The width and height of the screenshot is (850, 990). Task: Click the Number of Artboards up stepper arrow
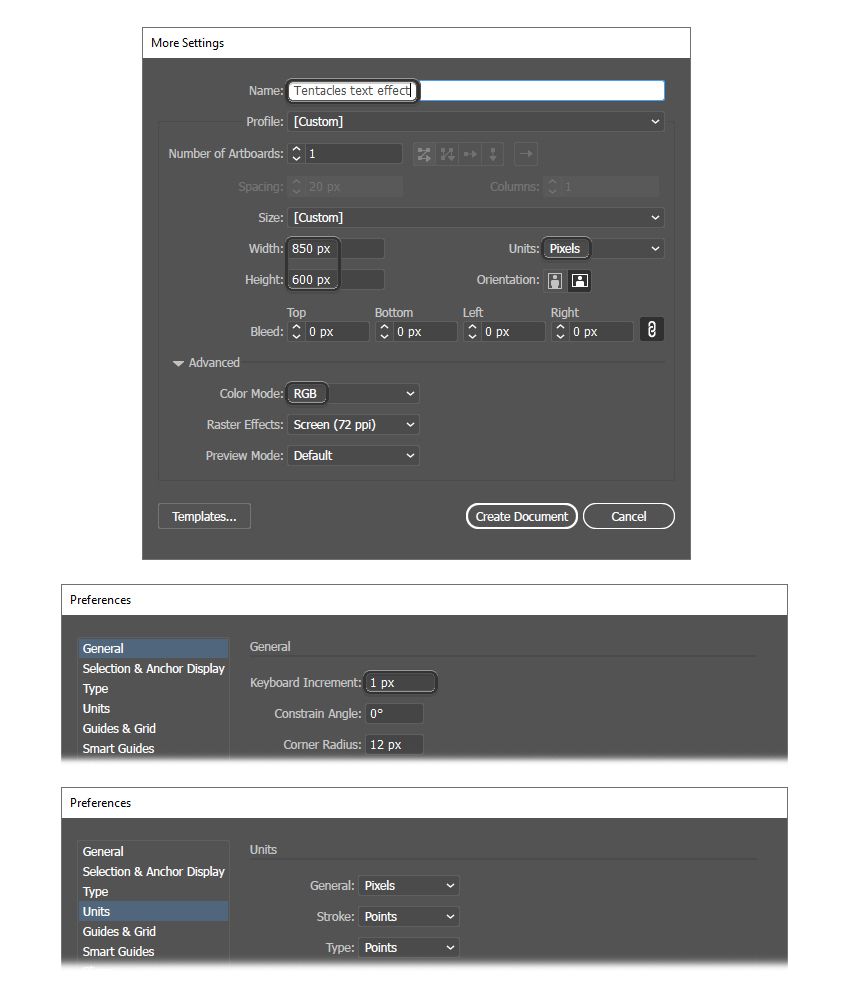[x=296, y=149]
